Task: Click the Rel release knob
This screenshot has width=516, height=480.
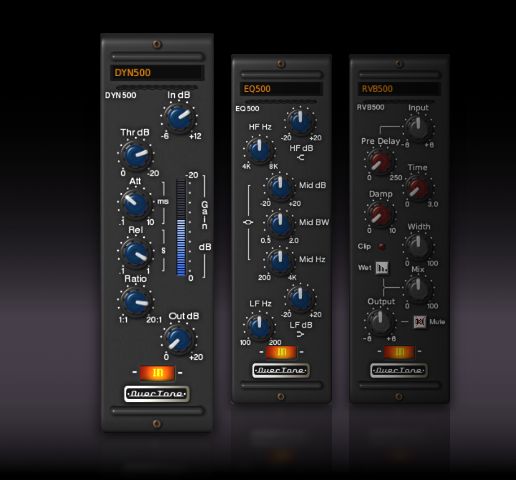Action: tap(135, 253)
